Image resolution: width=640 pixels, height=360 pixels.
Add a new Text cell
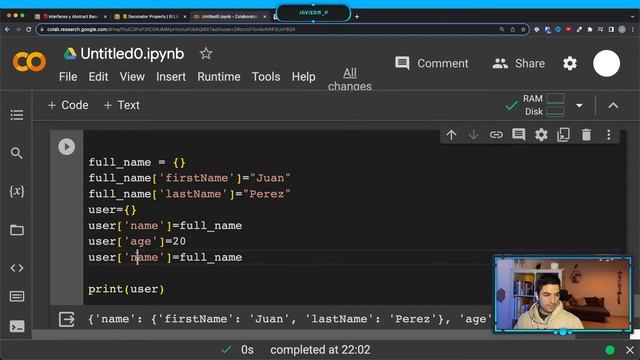(x=122, y=105)
